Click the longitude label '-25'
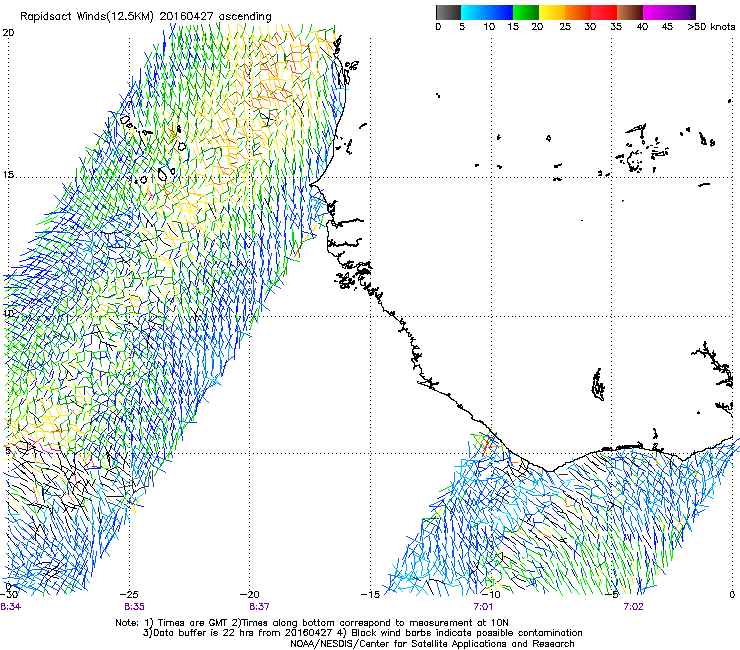 (x=129, y=594)
